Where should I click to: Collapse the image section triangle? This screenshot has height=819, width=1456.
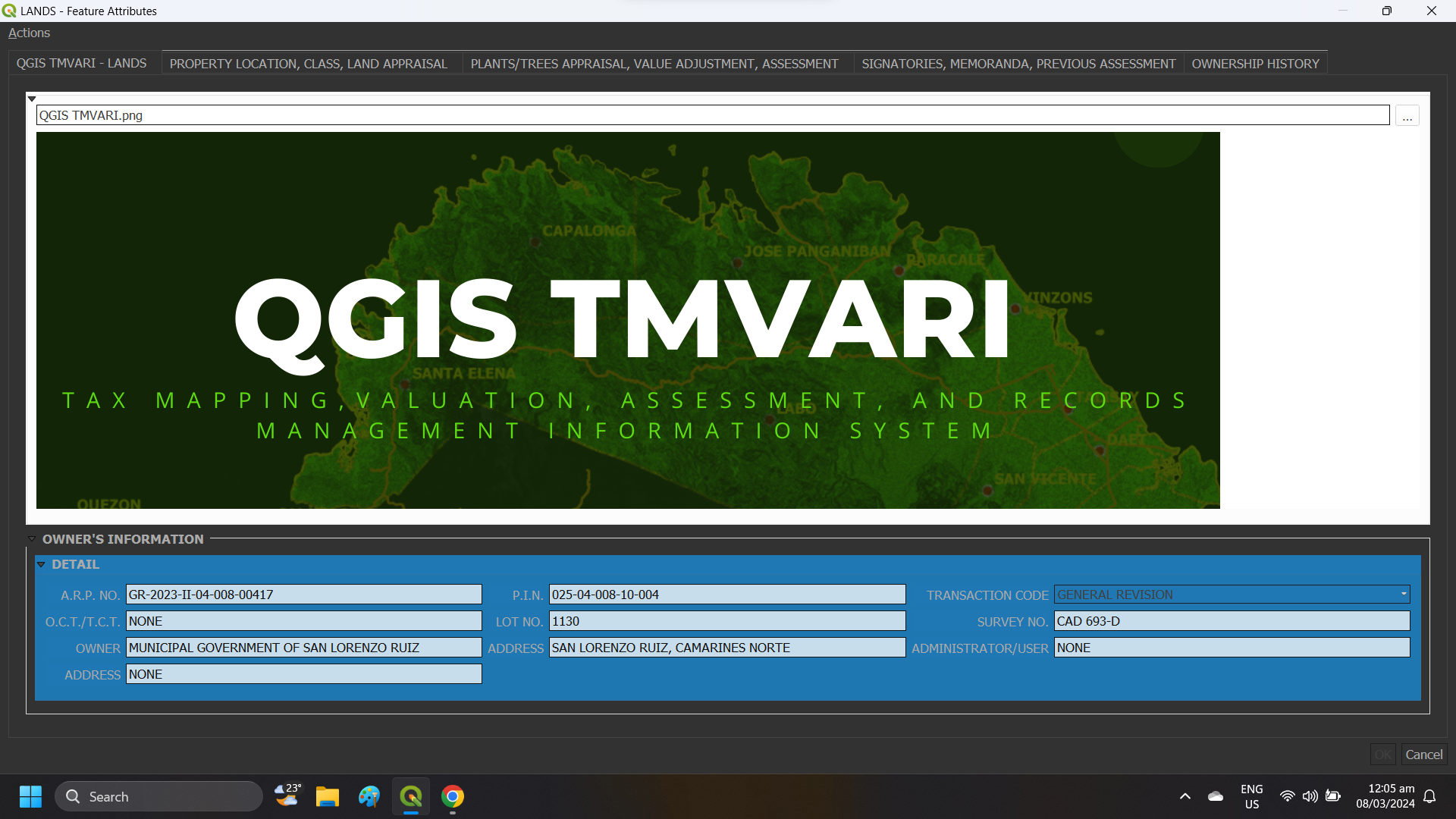tap(32, 99)
